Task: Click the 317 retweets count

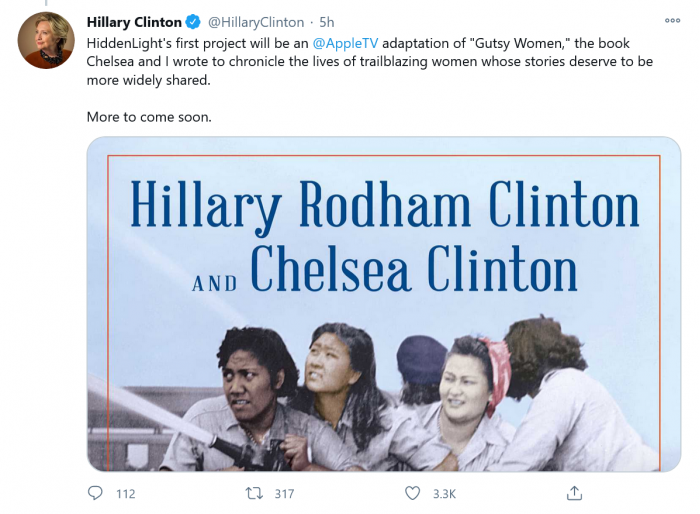Action: 284,493
